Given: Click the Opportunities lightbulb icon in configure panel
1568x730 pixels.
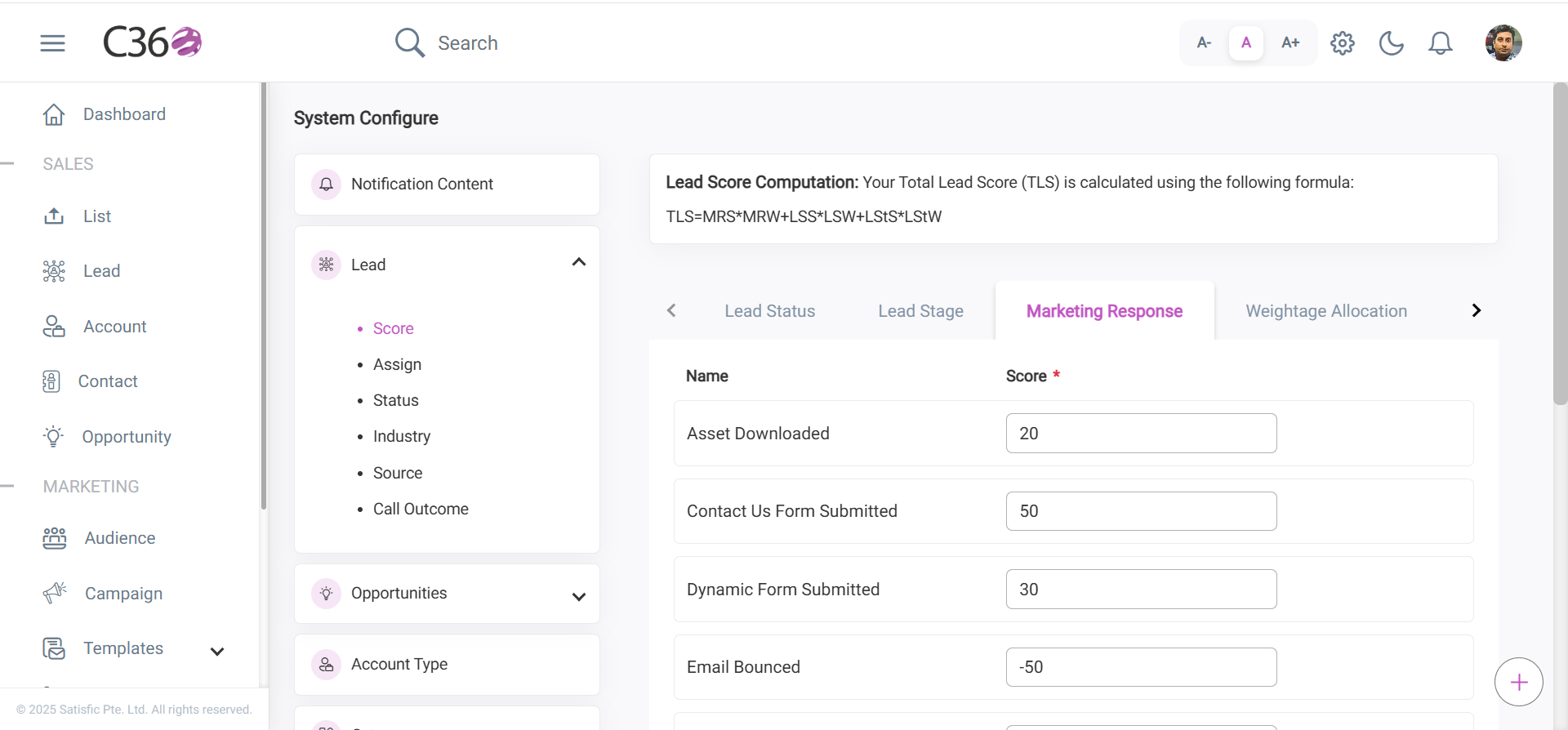Looking at the screenshot, I should click(326, 593).
